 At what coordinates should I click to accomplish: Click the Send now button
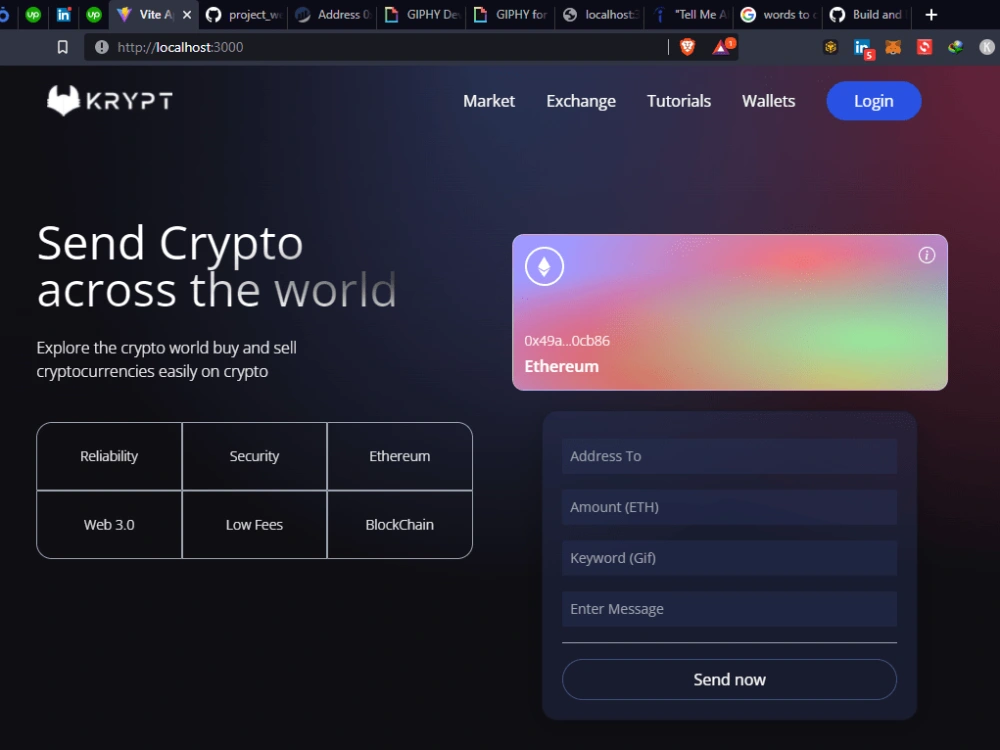[729, 679]
